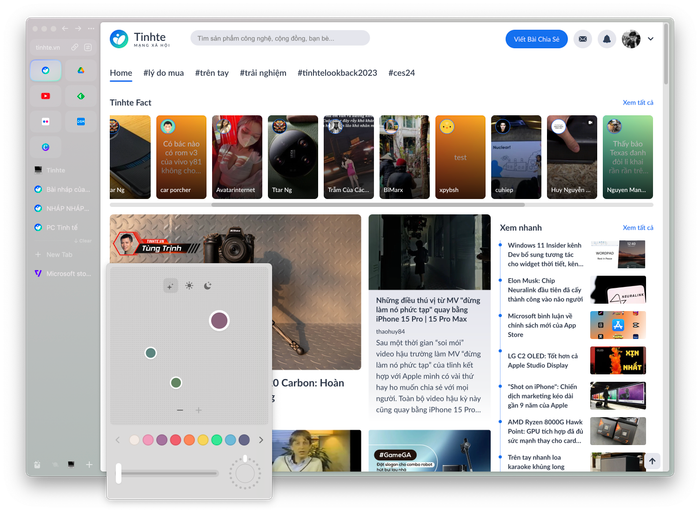This screenshot has width=700, height=518.
Task: Click the theme intensity slider handle
Action: pyautogui.click(x=118, y=473)
